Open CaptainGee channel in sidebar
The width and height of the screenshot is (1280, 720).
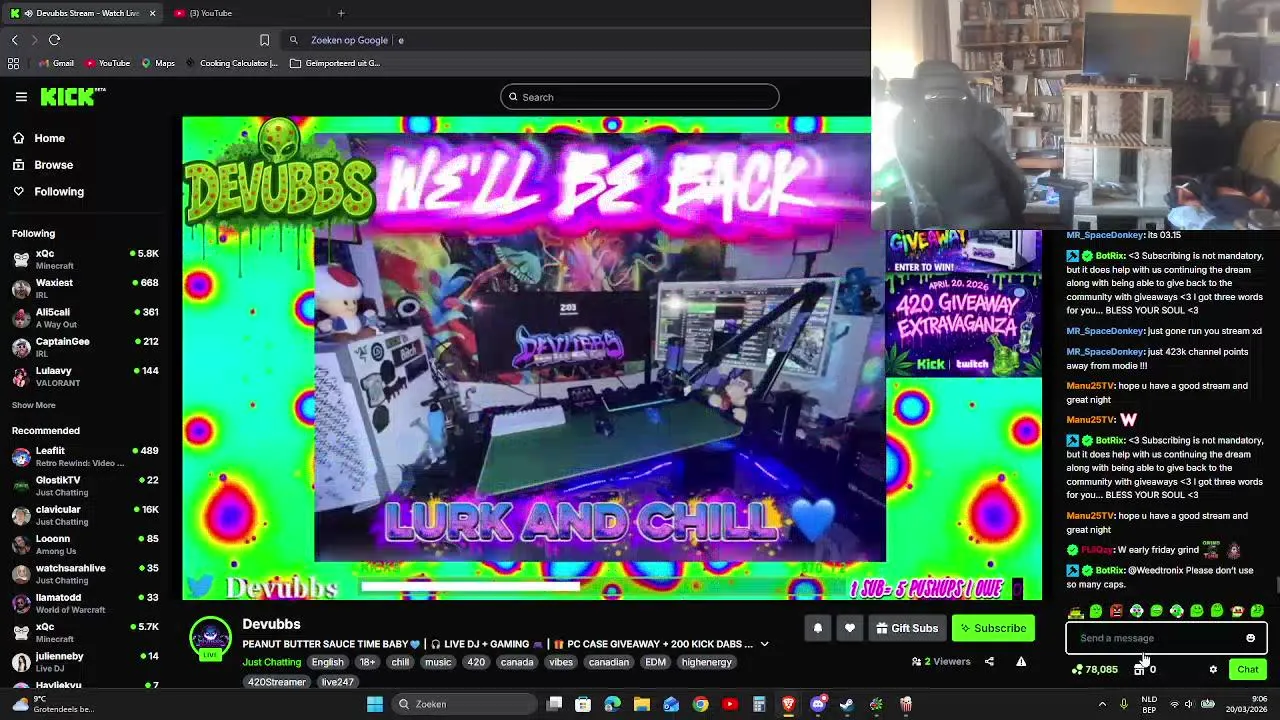tap(85, 347)
